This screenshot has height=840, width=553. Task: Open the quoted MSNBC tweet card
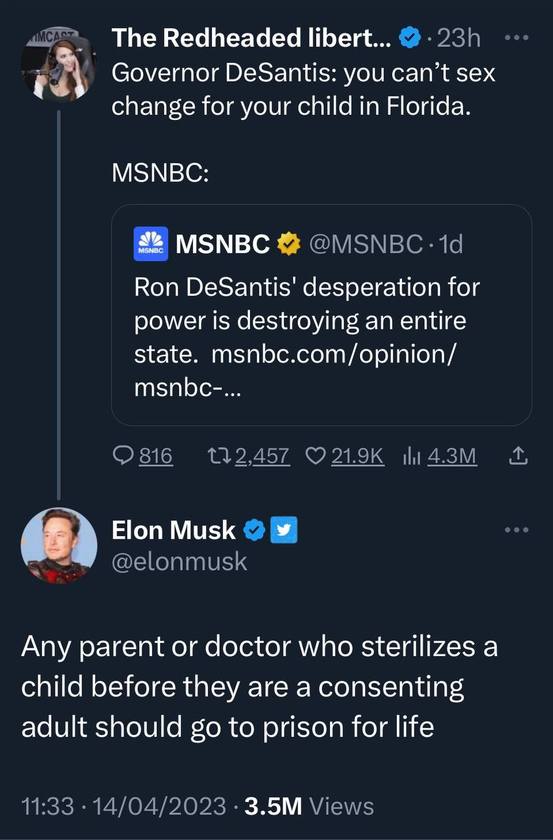tap(322, 315)
